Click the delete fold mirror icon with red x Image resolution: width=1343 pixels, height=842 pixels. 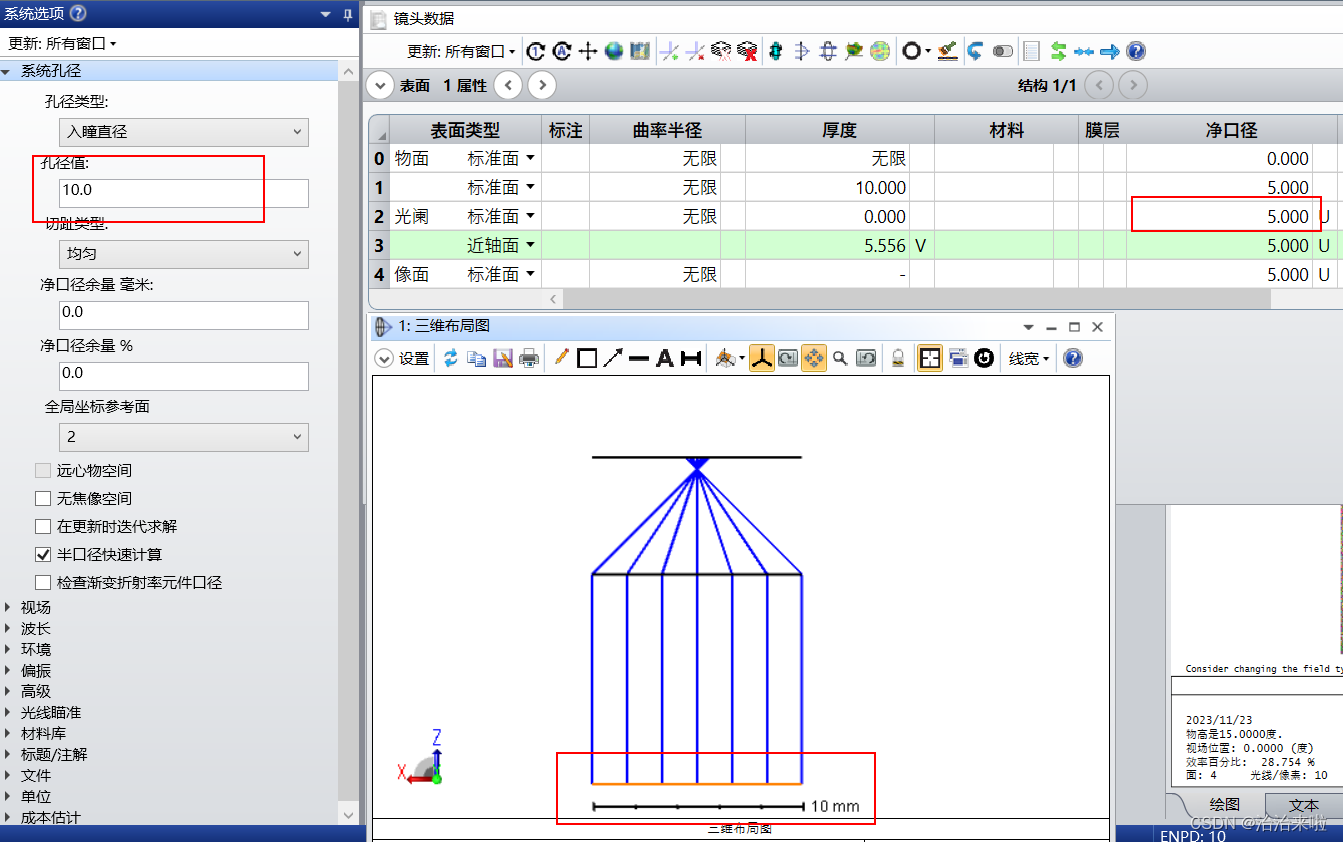[x=696, y=51]
